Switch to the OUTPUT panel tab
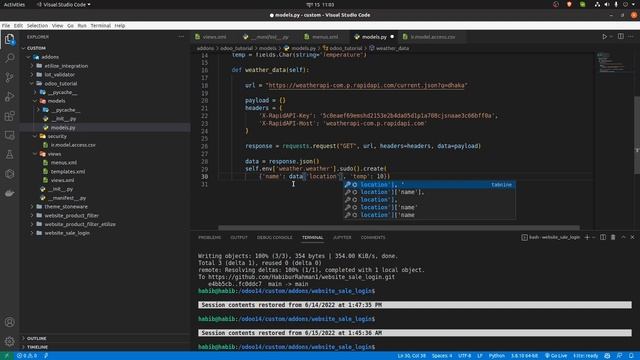This screenshot has width=640, height=360. click(x=239, y=237)
